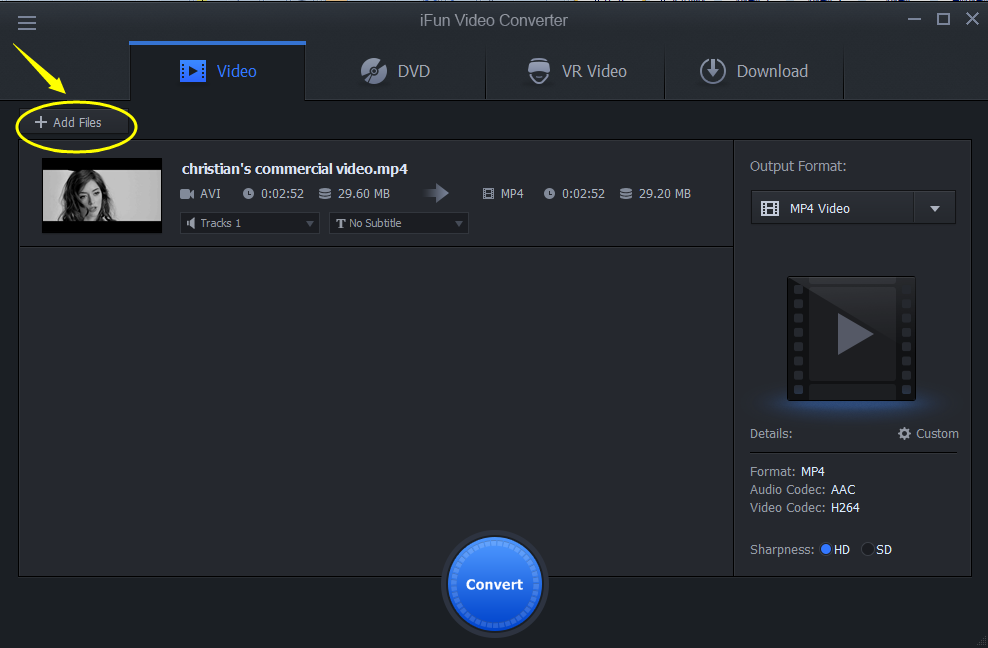Click the Audio Codec AAC value
The image size is (988, 648).
pyautogui.click(x=843, y=490)
